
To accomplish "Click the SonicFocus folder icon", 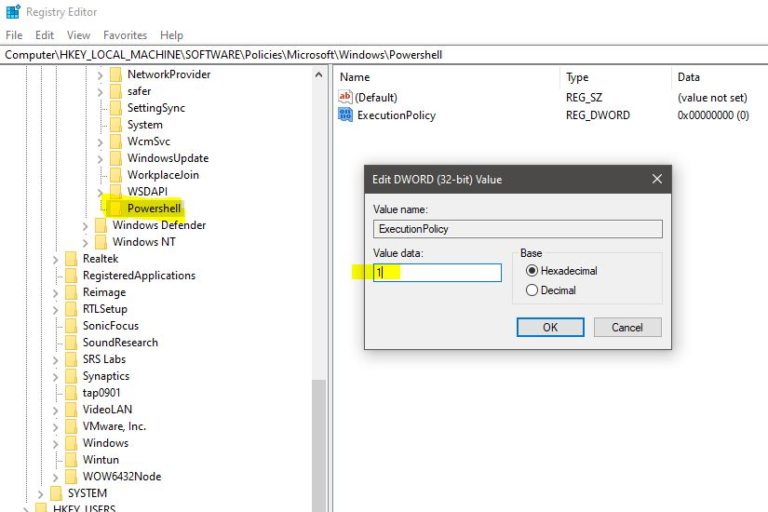I will point(71,326).
